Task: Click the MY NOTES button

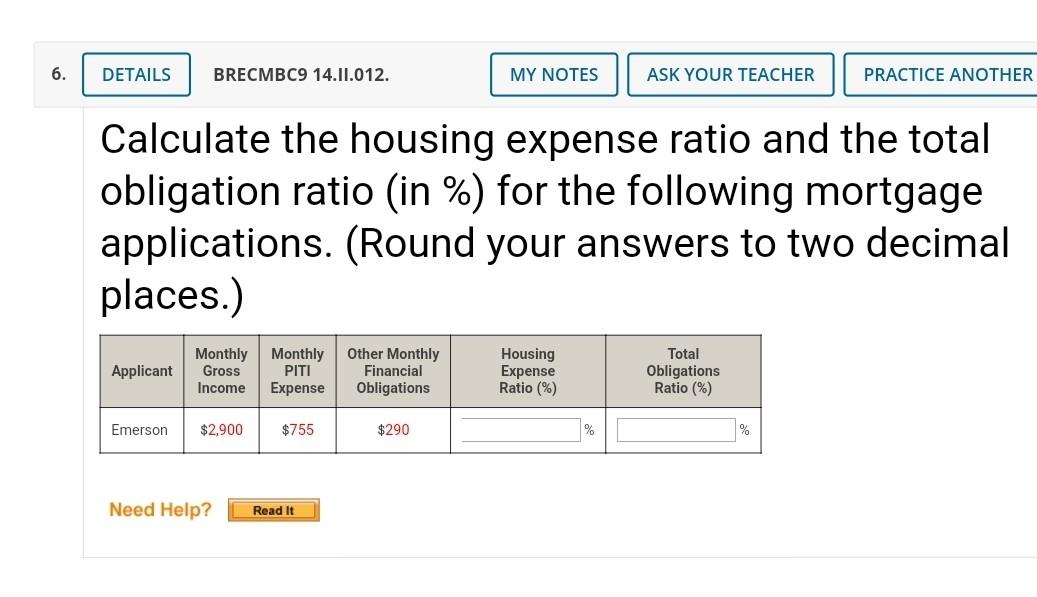Action: tap(554, 74)
